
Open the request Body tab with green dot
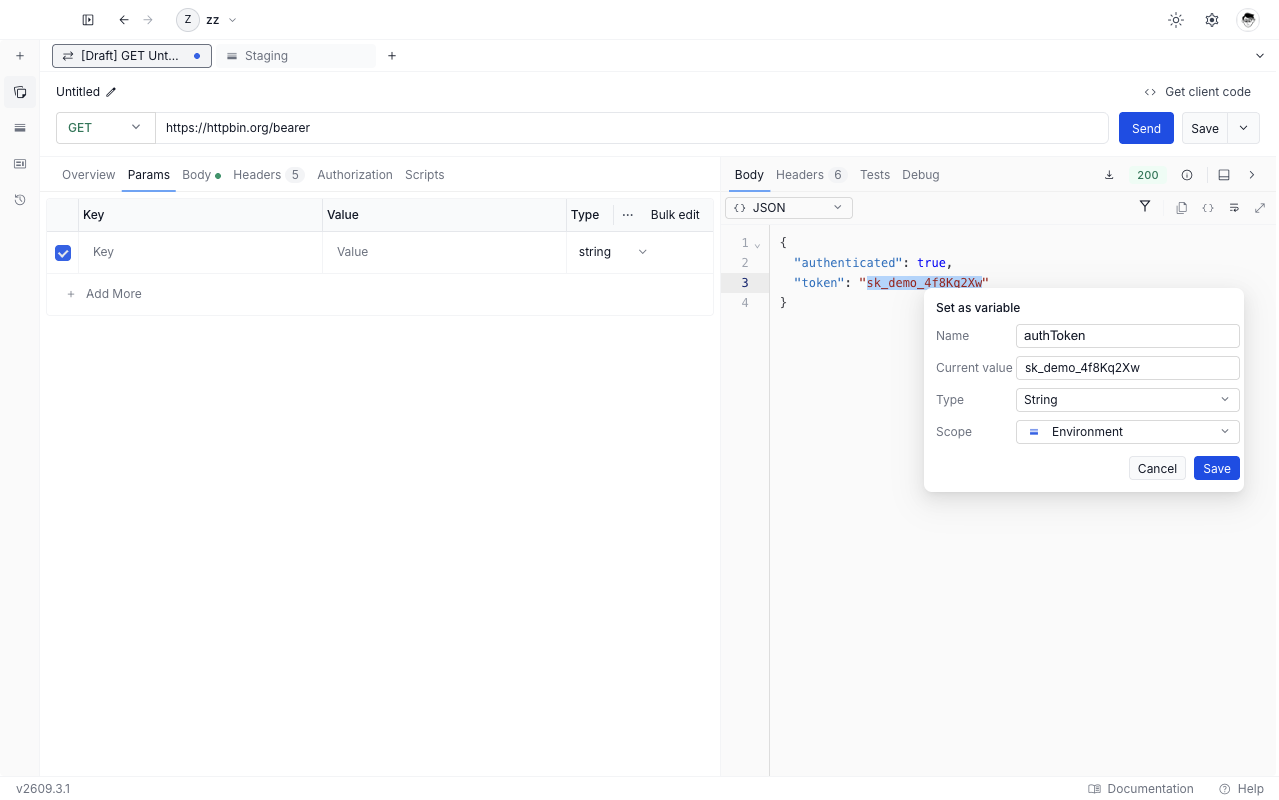tap(201, 175)
